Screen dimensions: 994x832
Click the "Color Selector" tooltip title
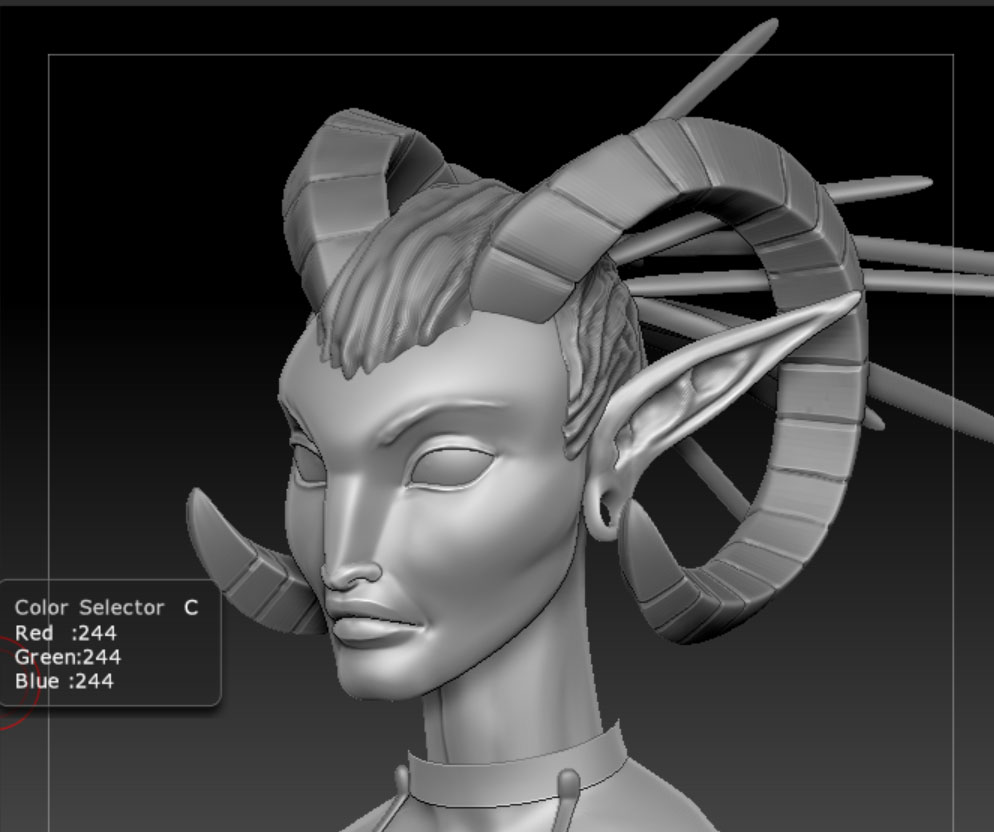(x=89, y=608)
